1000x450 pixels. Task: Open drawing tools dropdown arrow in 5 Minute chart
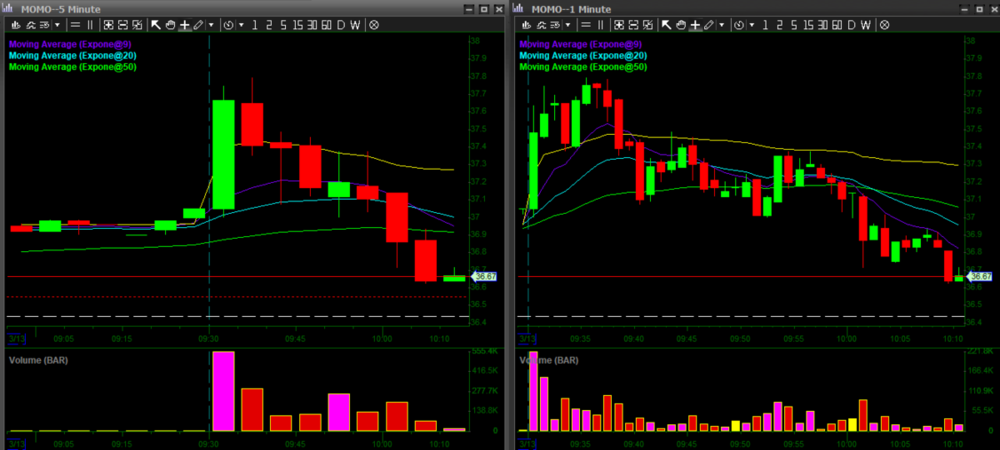coord(211,24)
